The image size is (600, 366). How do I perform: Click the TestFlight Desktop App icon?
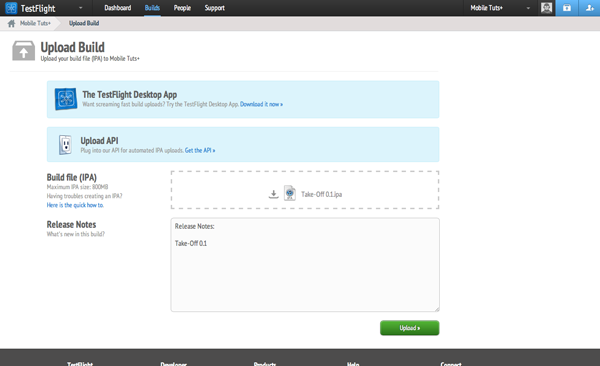66,99
